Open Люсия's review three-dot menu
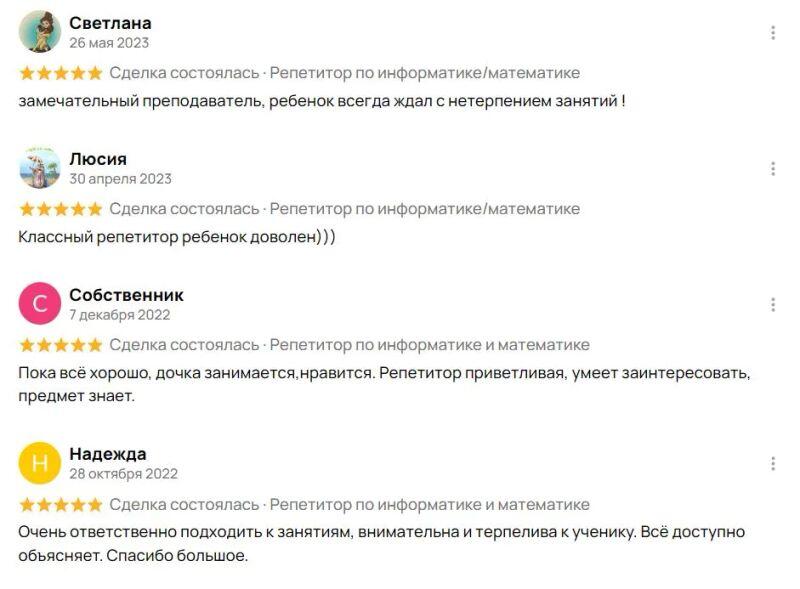Viewport: 800px width, 589px height. point(773,169)
